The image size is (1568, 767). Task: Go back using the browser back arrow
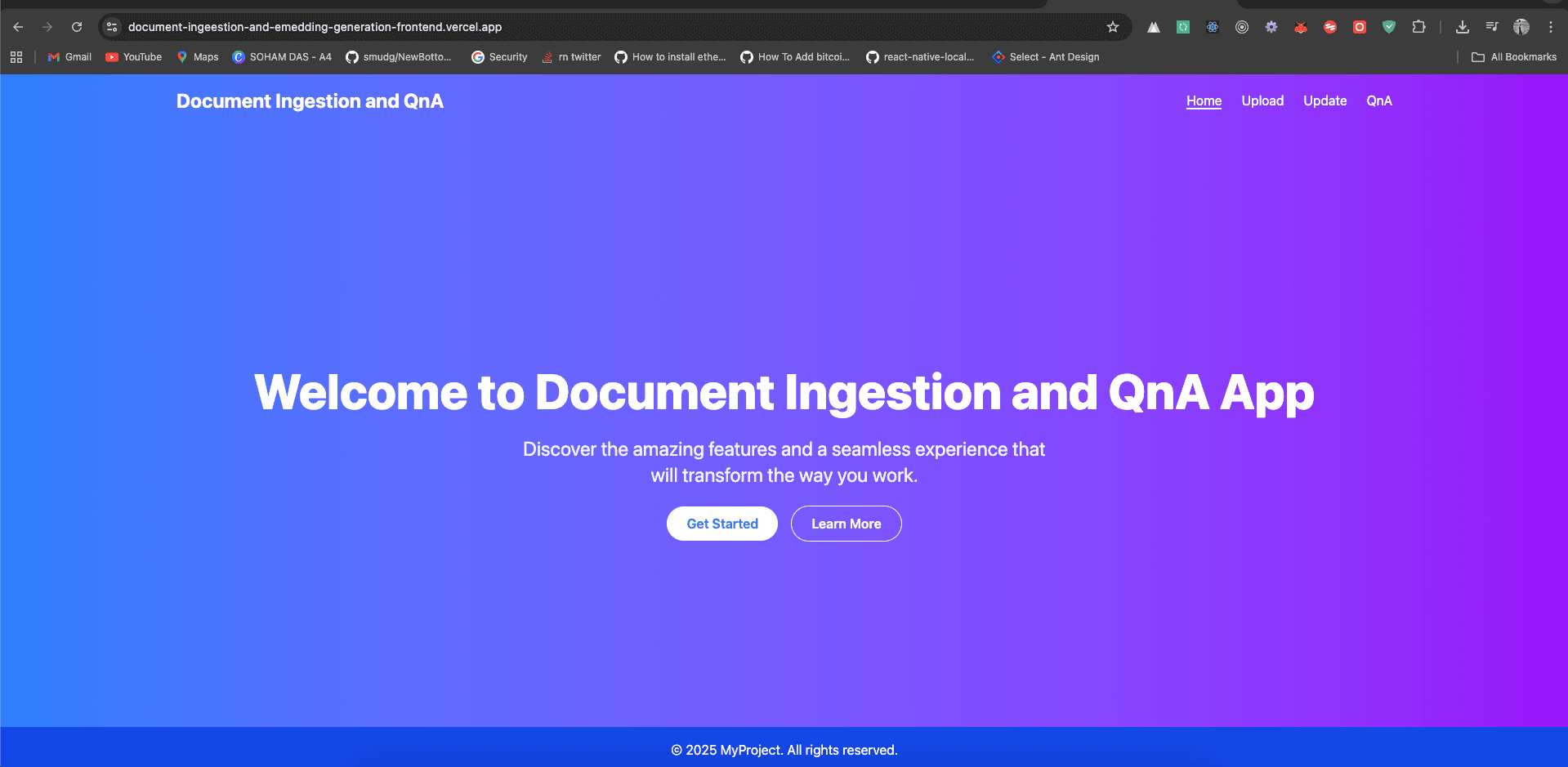click(x=18, y=27)
